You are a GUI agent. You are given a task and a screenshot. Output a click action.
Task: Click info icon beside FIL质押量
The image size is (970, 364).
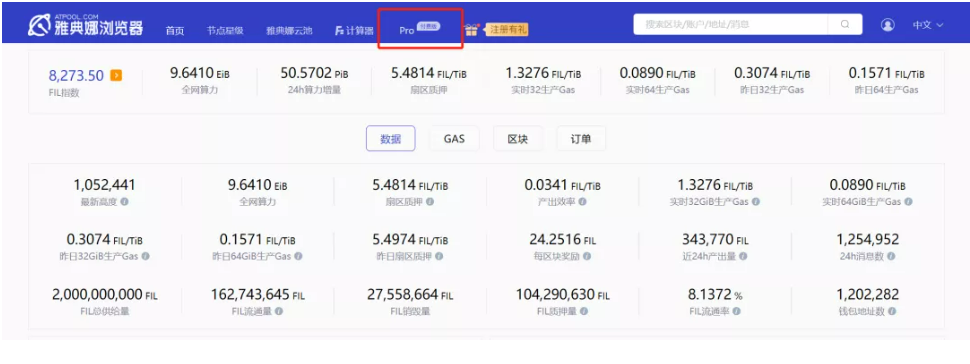(584, 311)
